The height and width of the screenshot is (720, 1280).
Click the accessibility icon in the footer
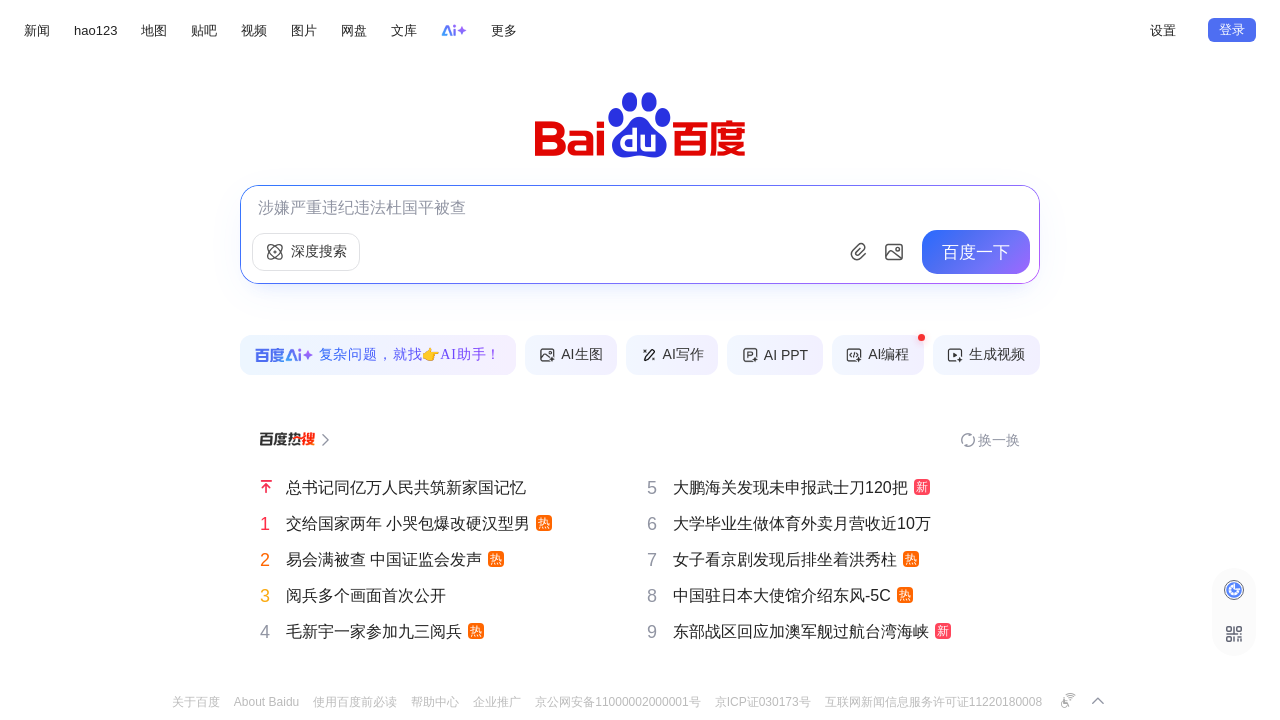[1068, 701]
